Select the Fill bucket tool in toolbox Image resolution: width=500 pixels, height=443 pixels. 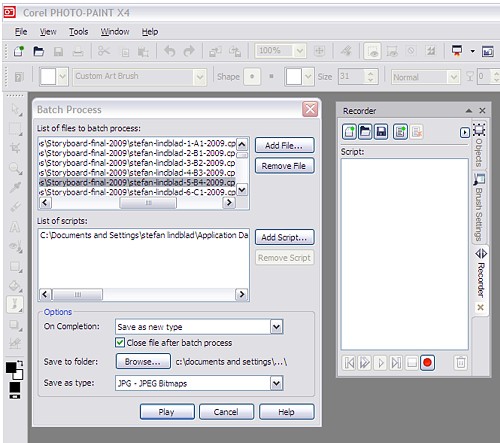15,286
